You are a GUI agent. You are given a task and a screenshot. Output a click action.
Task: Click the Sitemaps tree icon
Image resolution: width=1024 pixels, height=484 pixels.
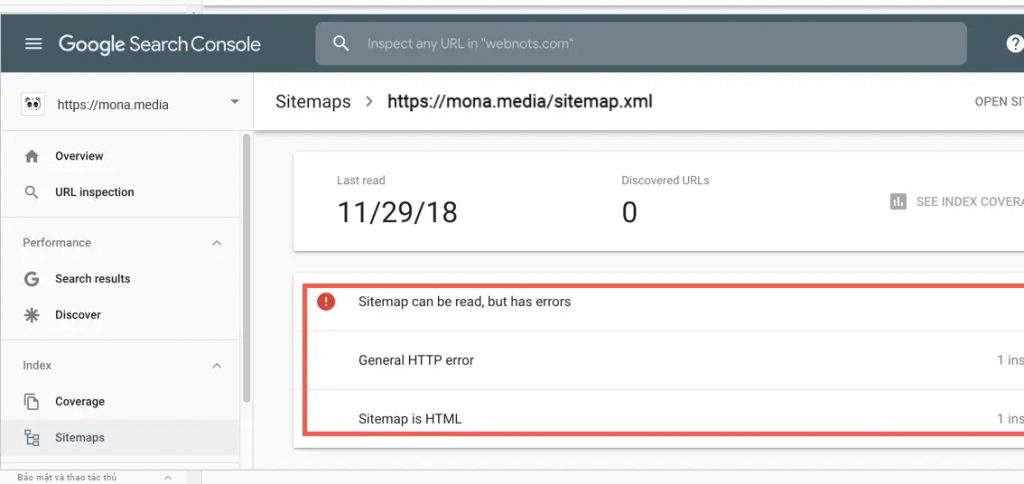pos(32,438)
